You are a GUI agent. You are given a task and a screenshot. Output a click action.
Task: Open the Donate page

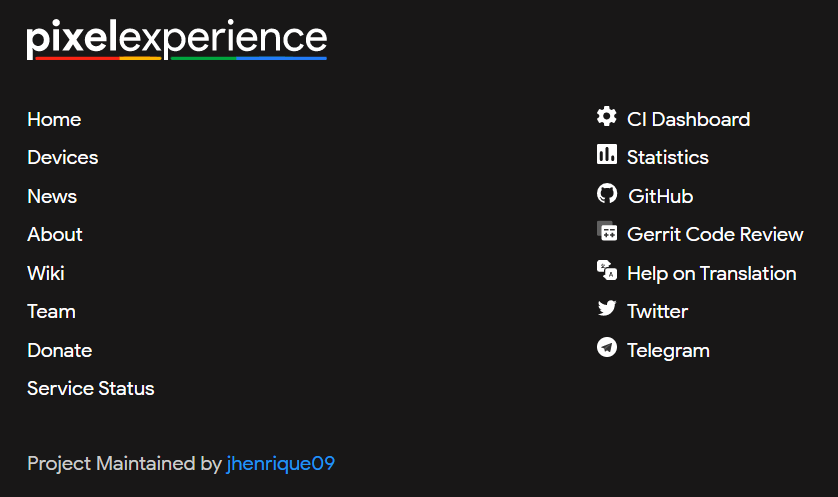click(60, 351)
